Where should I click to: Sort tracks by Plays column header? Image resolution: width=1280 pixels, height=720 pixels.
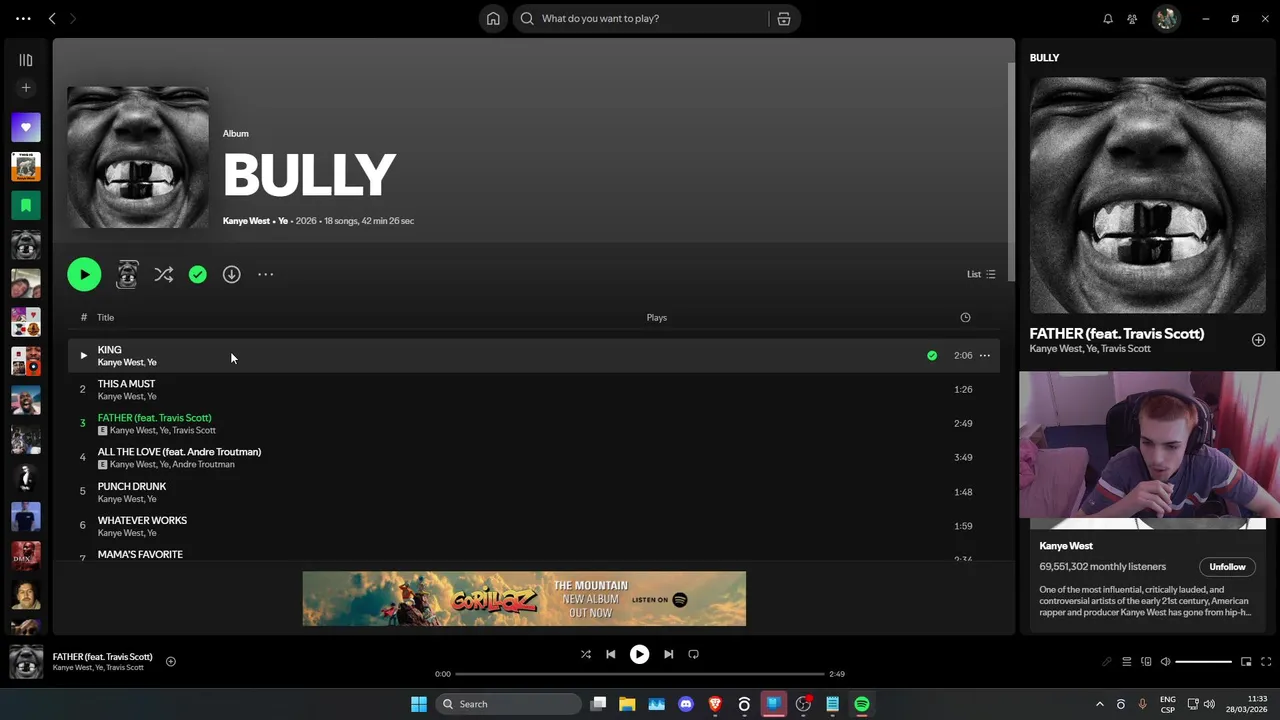[656, 318]
